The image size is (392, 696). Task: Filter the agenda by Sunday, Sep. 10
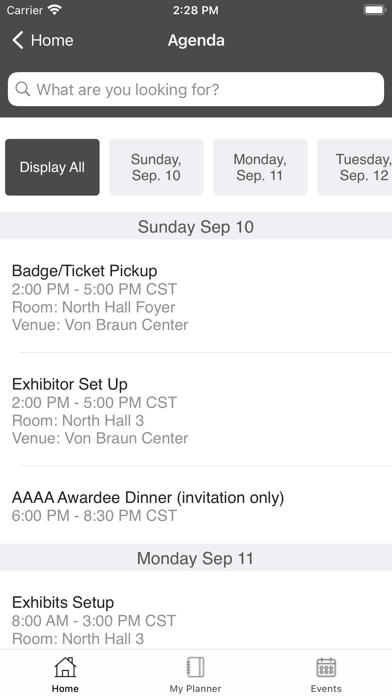click(x=156, y=167)
